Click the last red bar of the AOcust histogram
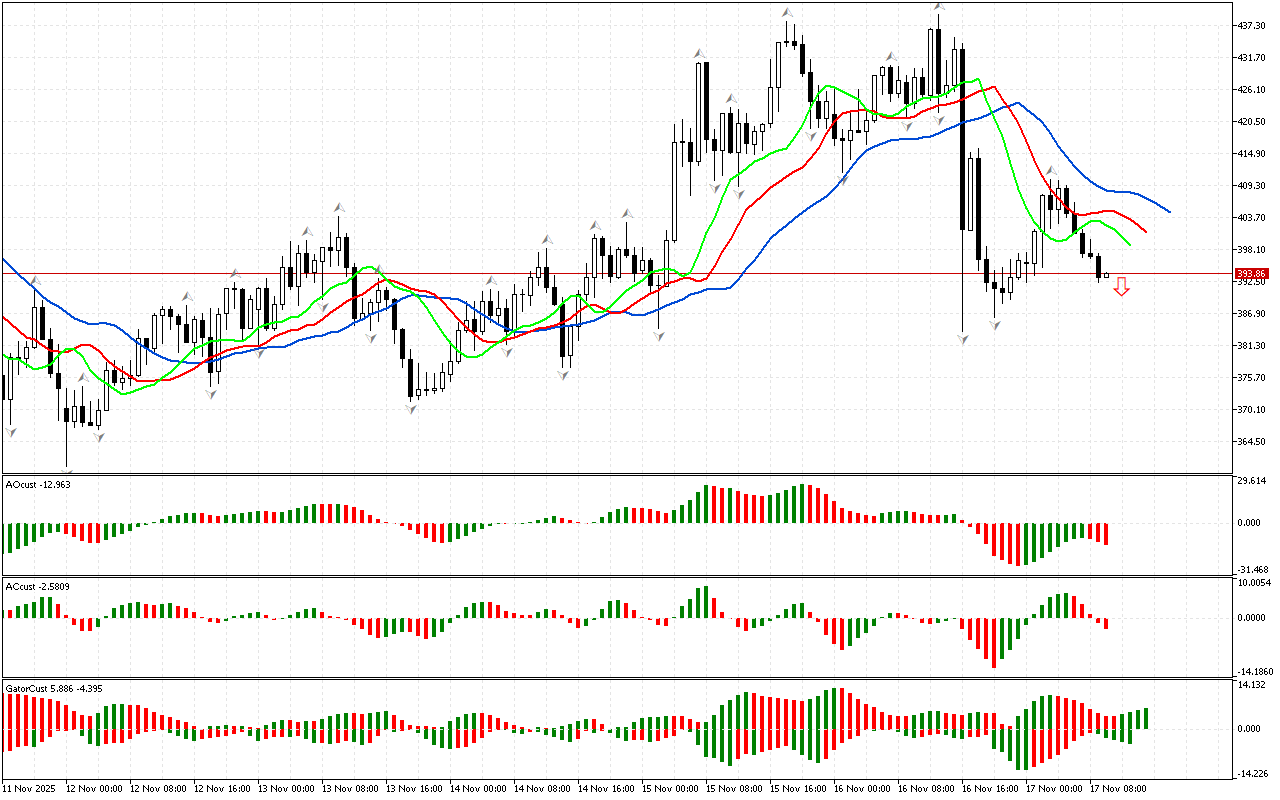This screenshot has width=1280, height=800. tap(1106, 534)
